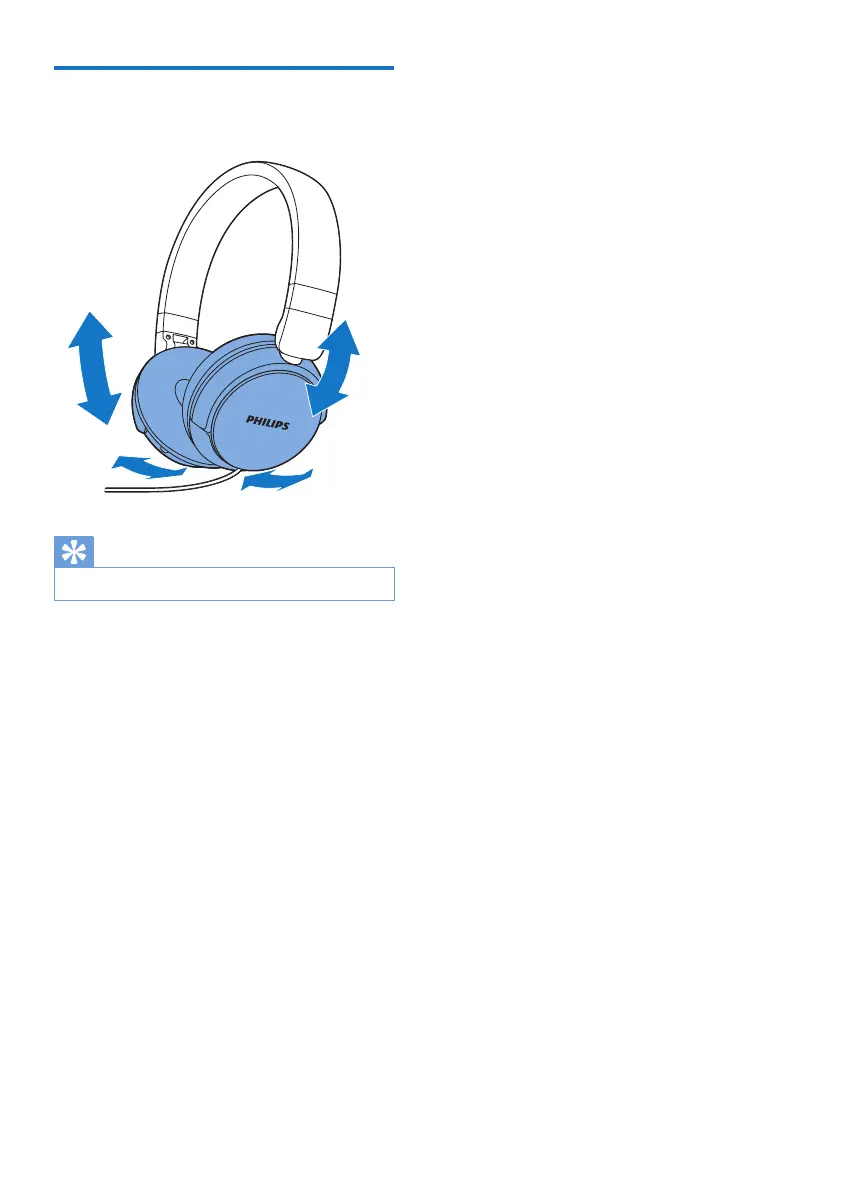
Task: Select the bottom-left swivel arrow under rear ear cup
Action: tap(148, 467)
